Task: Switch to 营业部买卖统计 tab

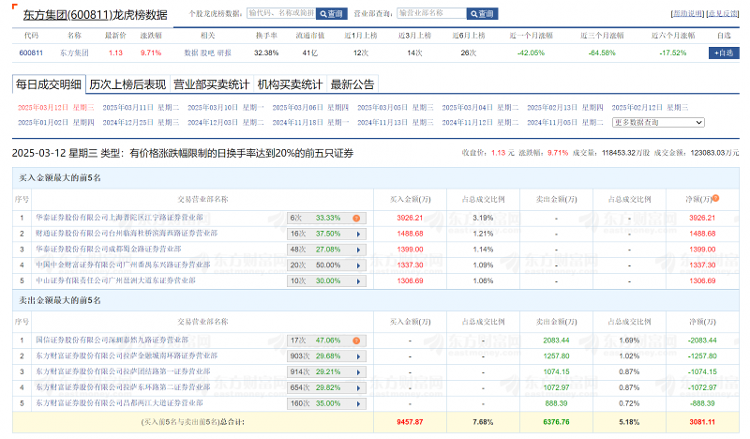Action: (x=211, y=84)
